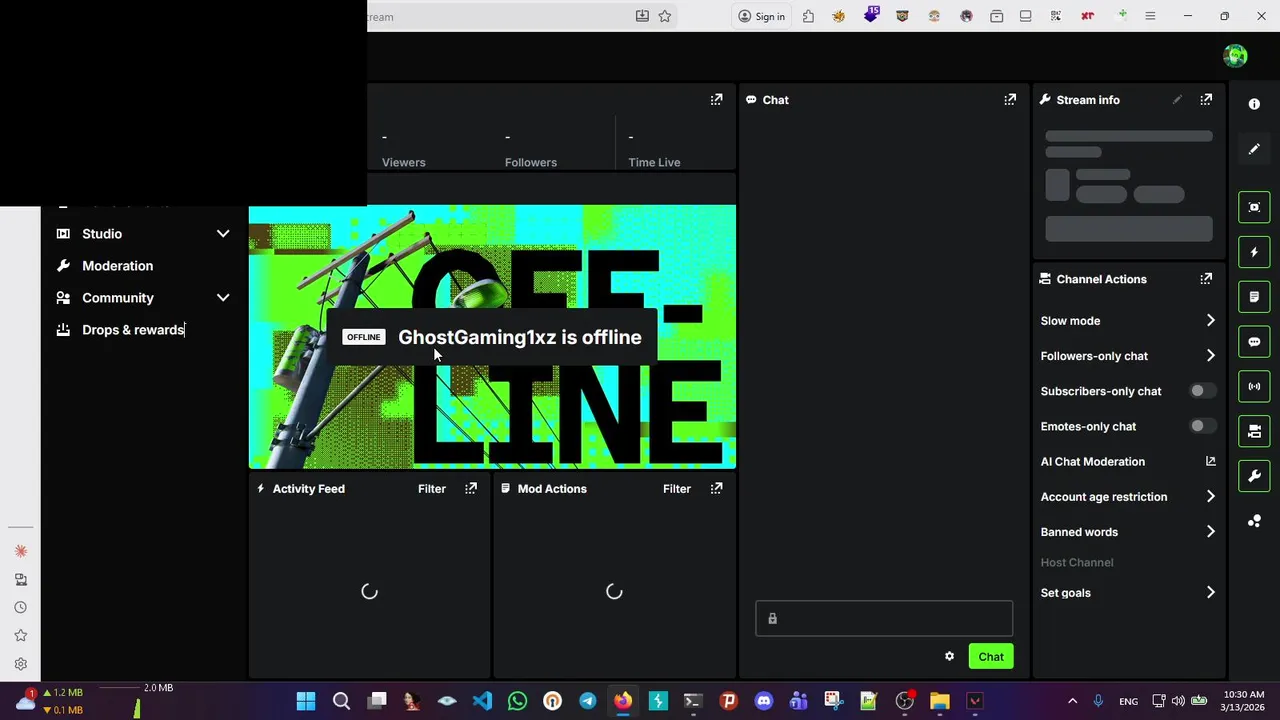1280x720 pixels.
Task: Toggle Subscribers-only chat switch
Action: tap(1202, 391)
